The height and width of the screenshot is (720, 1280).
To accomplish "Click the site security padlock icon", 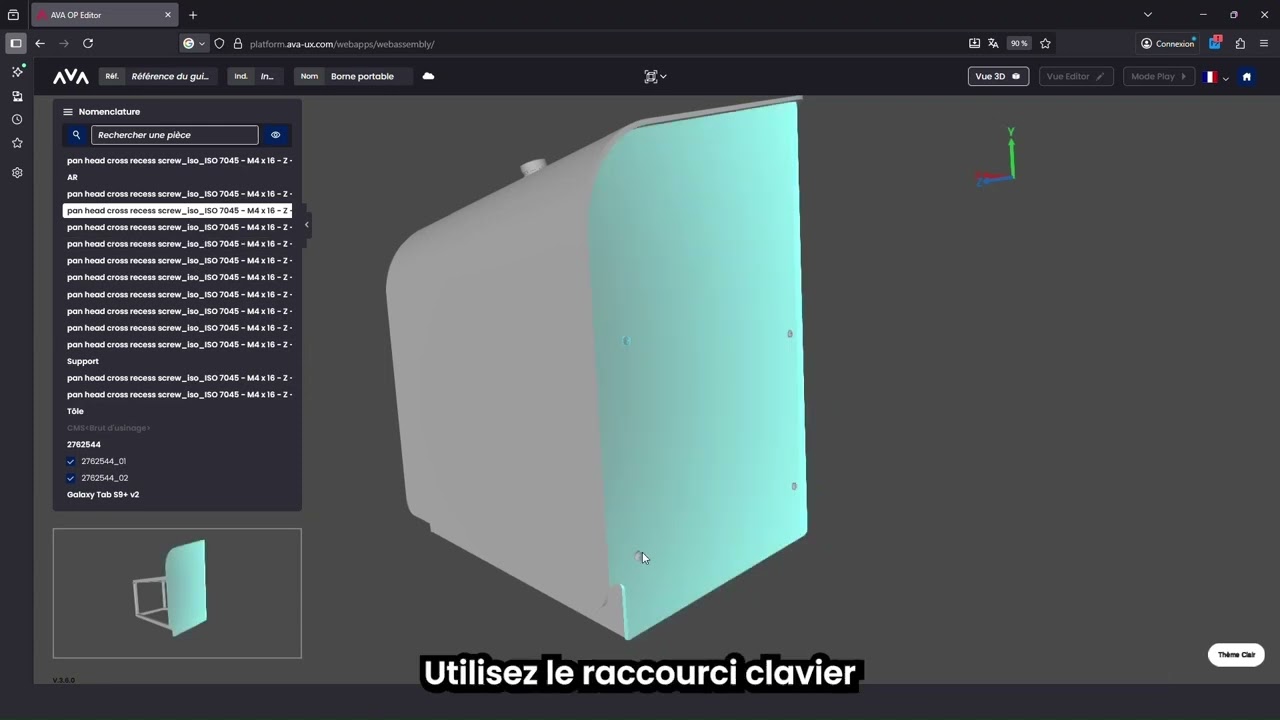I will (x=238, y=43).
